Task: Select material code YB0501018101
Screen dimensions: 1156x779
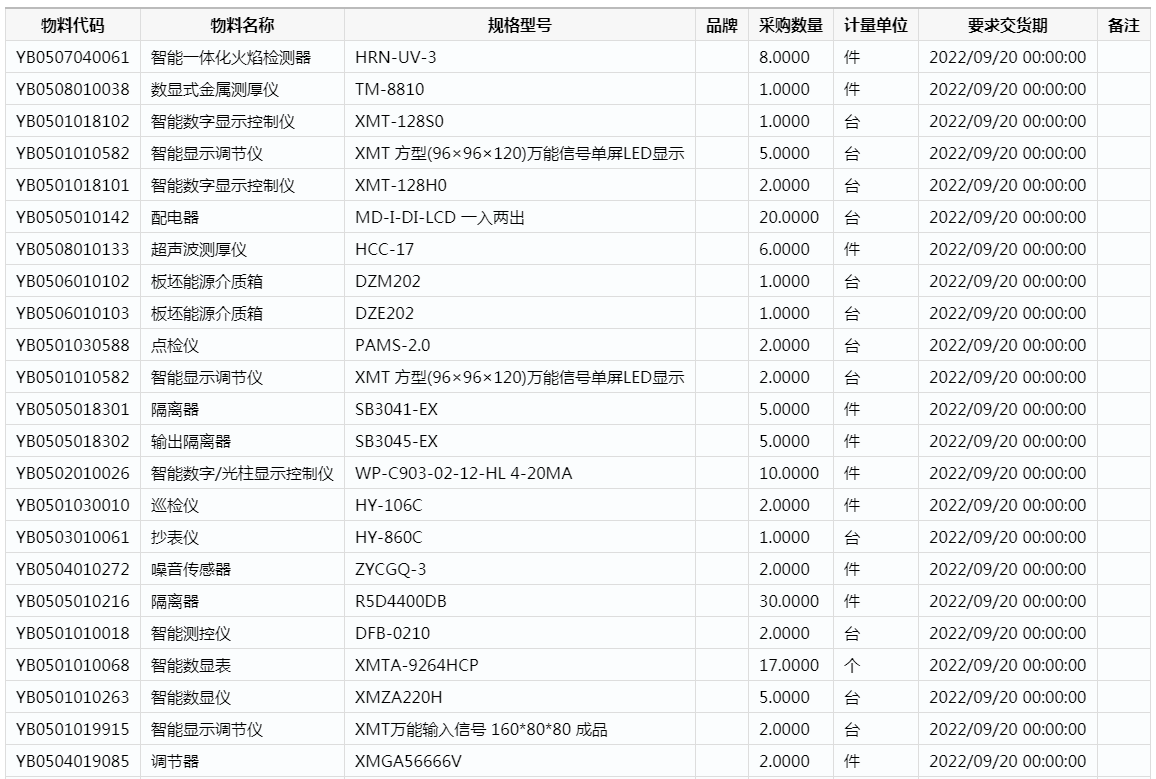Action: point(73,186)
